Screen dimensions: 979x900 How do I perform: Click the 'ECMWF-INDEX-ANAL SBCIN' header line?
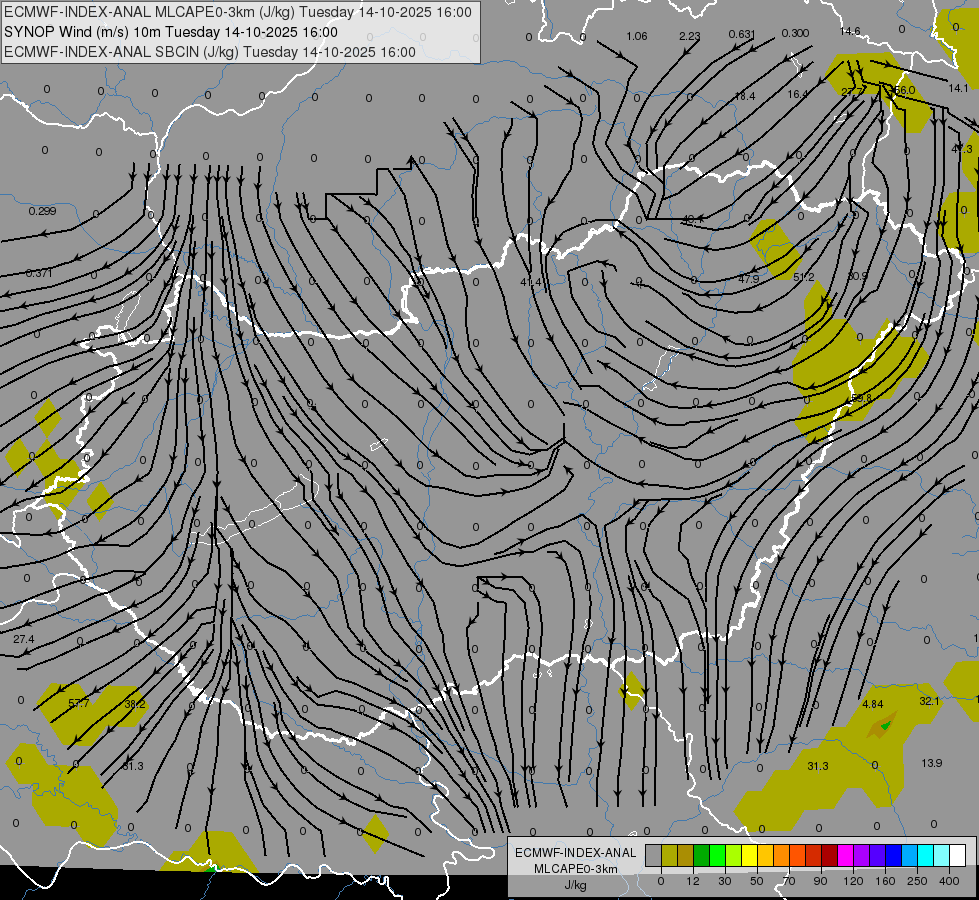click(x=210, y=52)
